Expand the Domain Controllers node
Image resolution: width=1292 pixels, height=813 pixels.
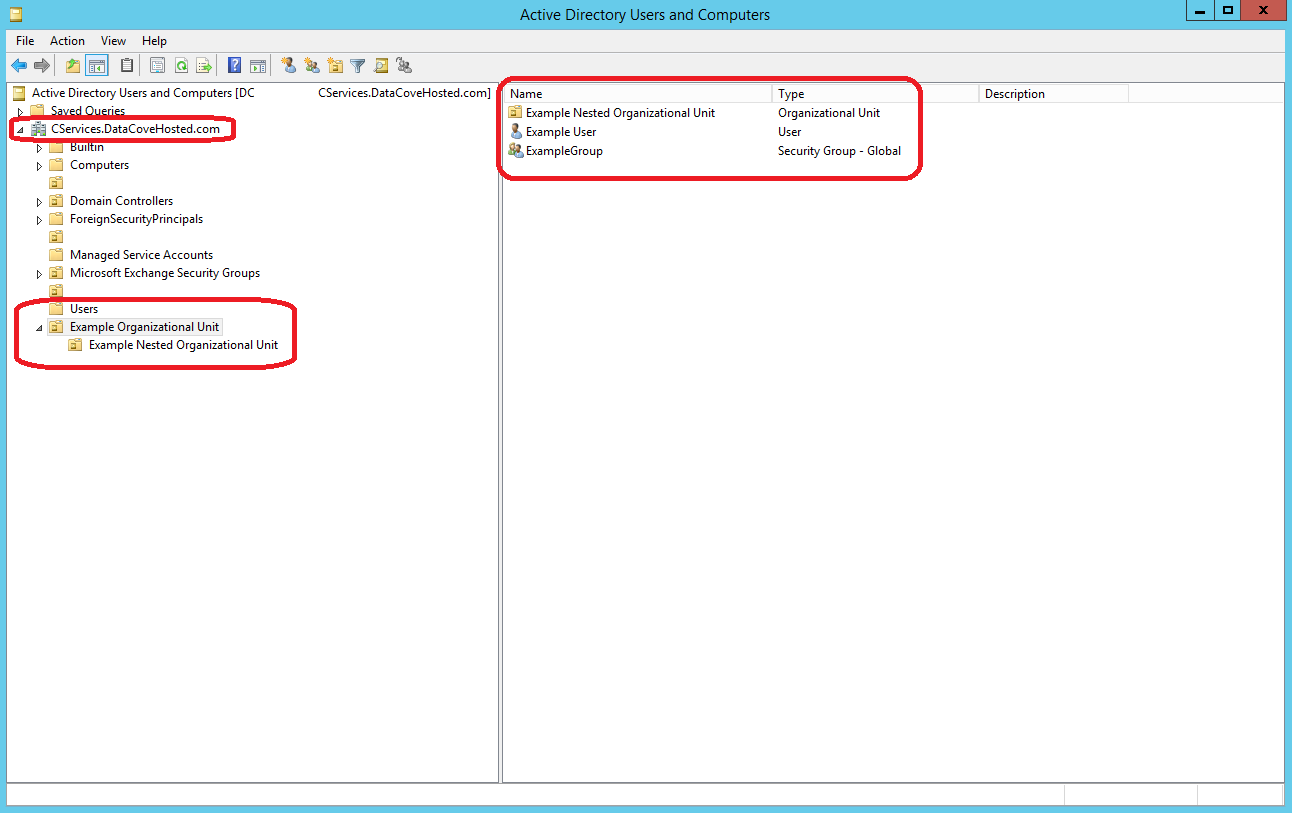tap(38, 200)
